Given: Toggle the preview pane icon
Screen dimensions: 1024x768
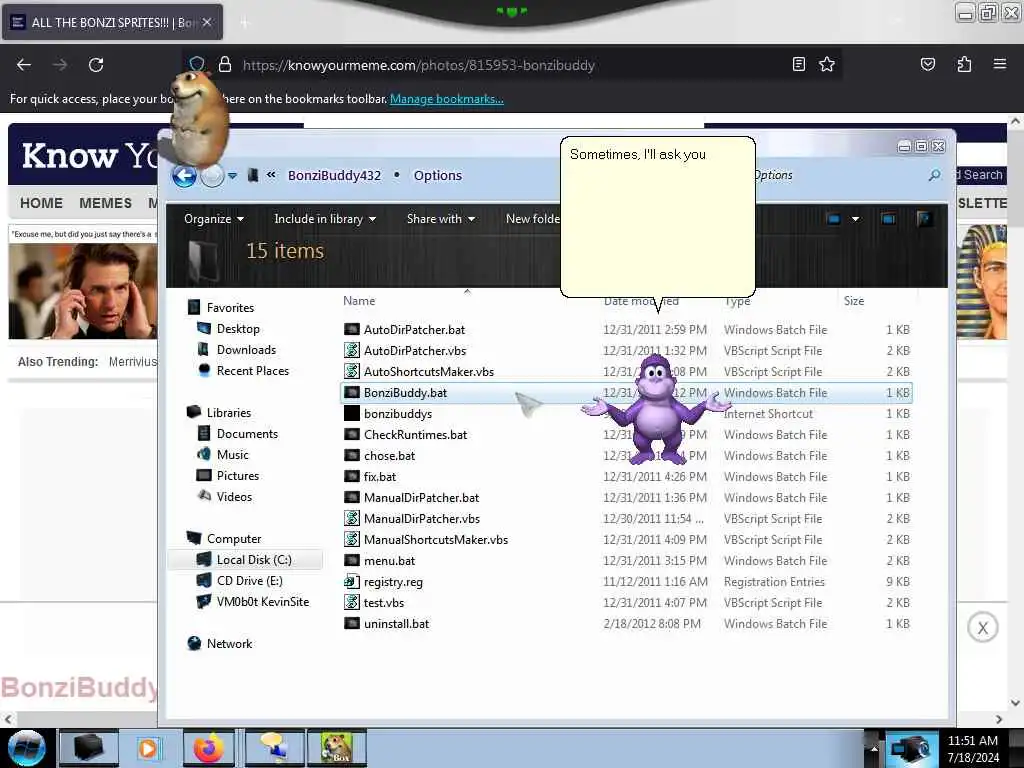Looking at the screenshot, I should (888, 219).
